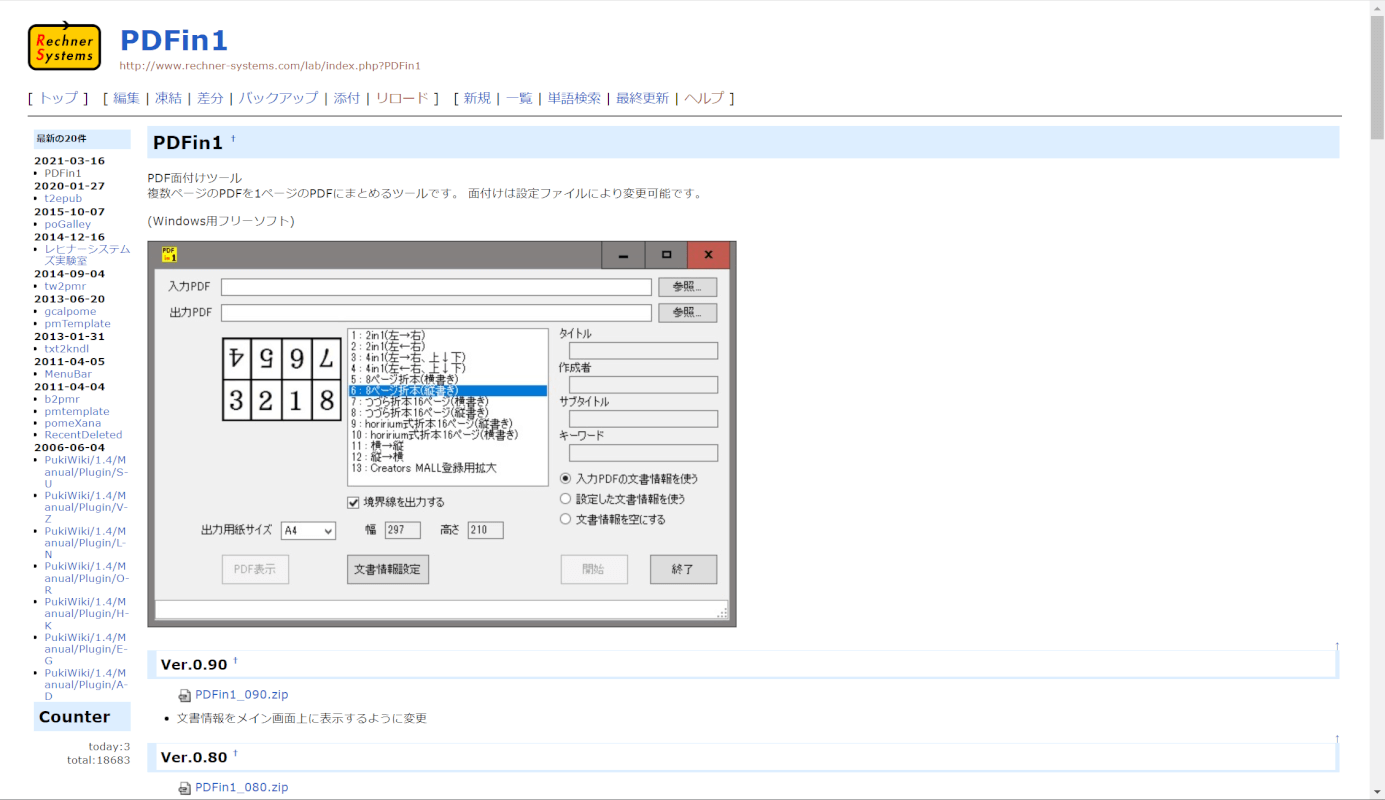The image size is (1385, 800).
Task: Open the バックアップ menu link
Action: pyautogui.click(x=278, y=98)
